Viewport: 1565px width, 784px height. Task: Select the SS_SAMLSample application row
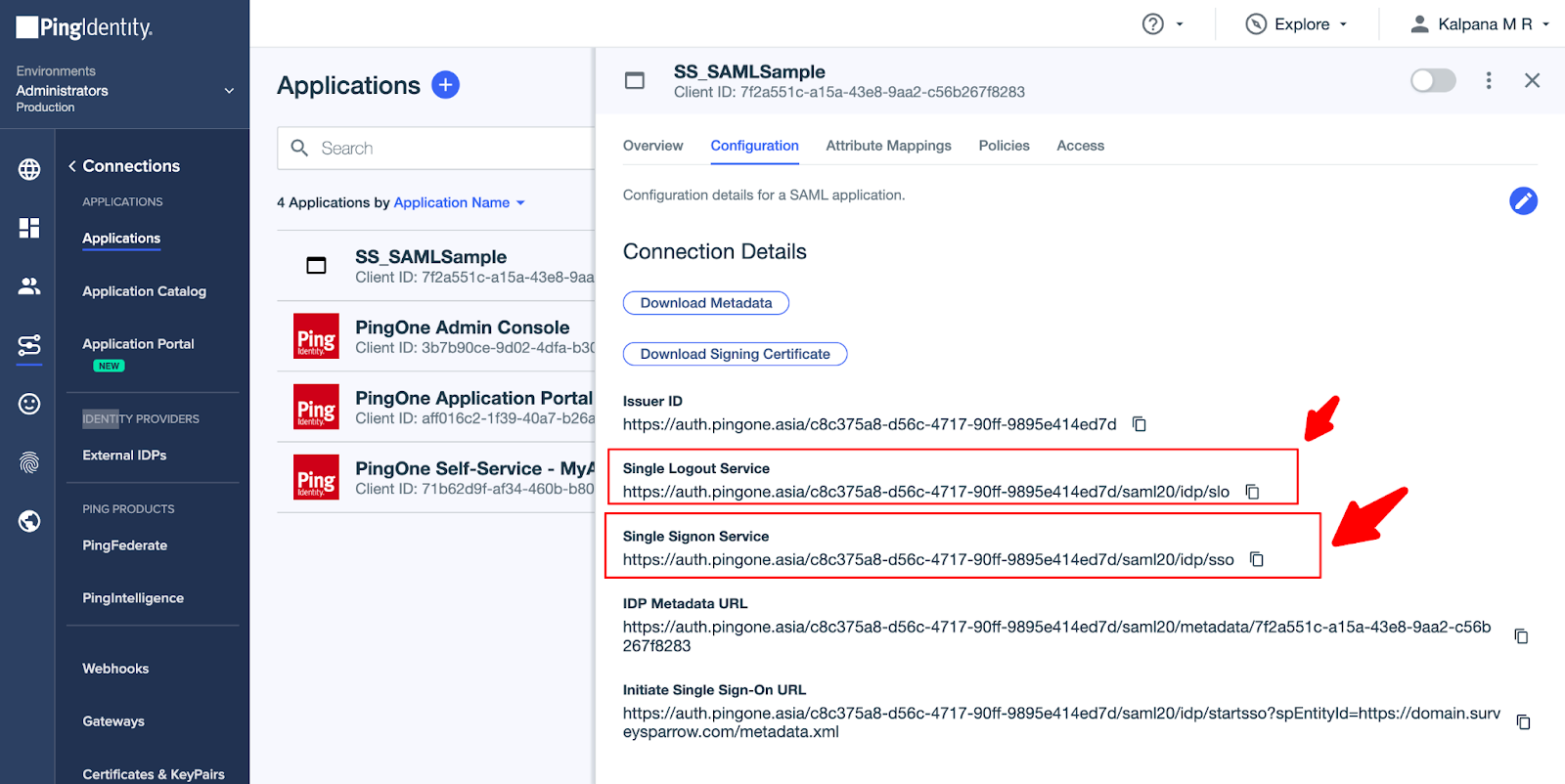click(436, 266)
